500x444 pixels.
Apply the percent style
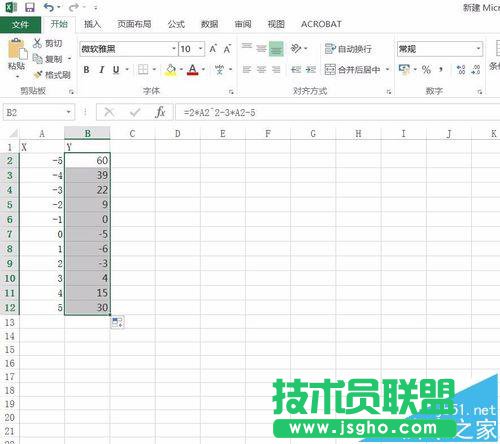point(426,70)
